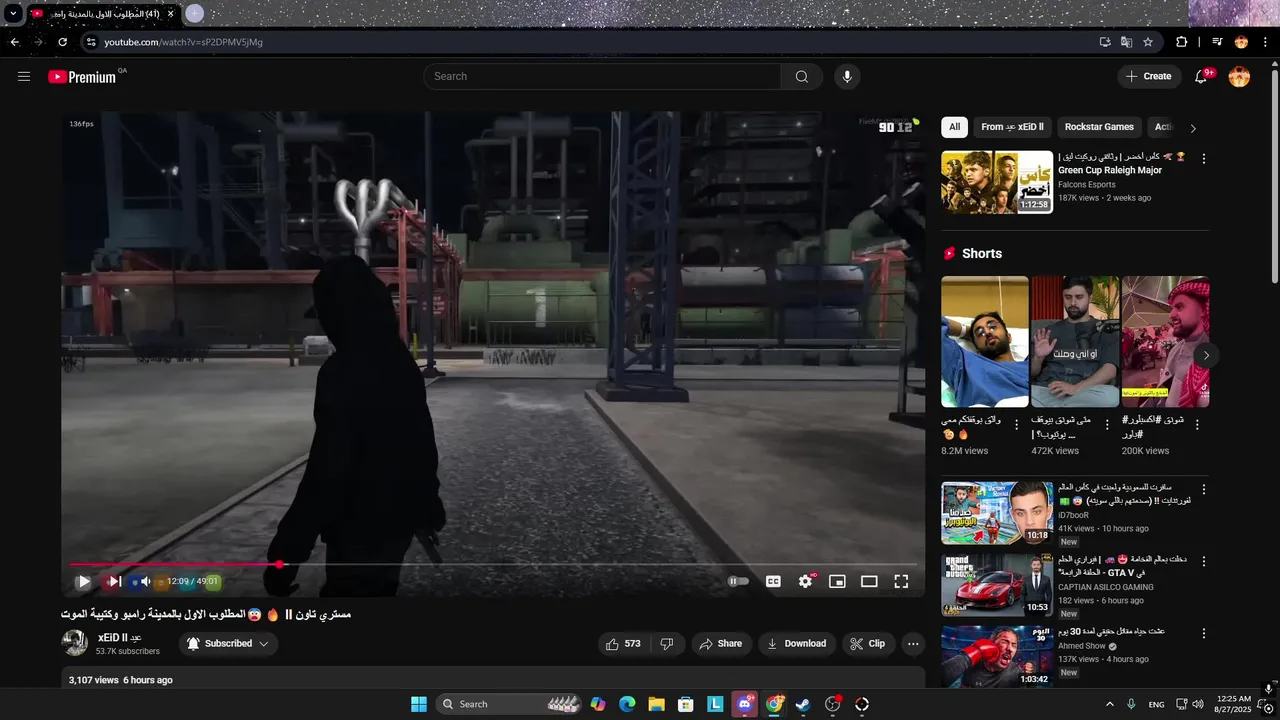This screenshot has width=1280, height=720.
Task: Select the All filter chip
Action: point(954,127)
